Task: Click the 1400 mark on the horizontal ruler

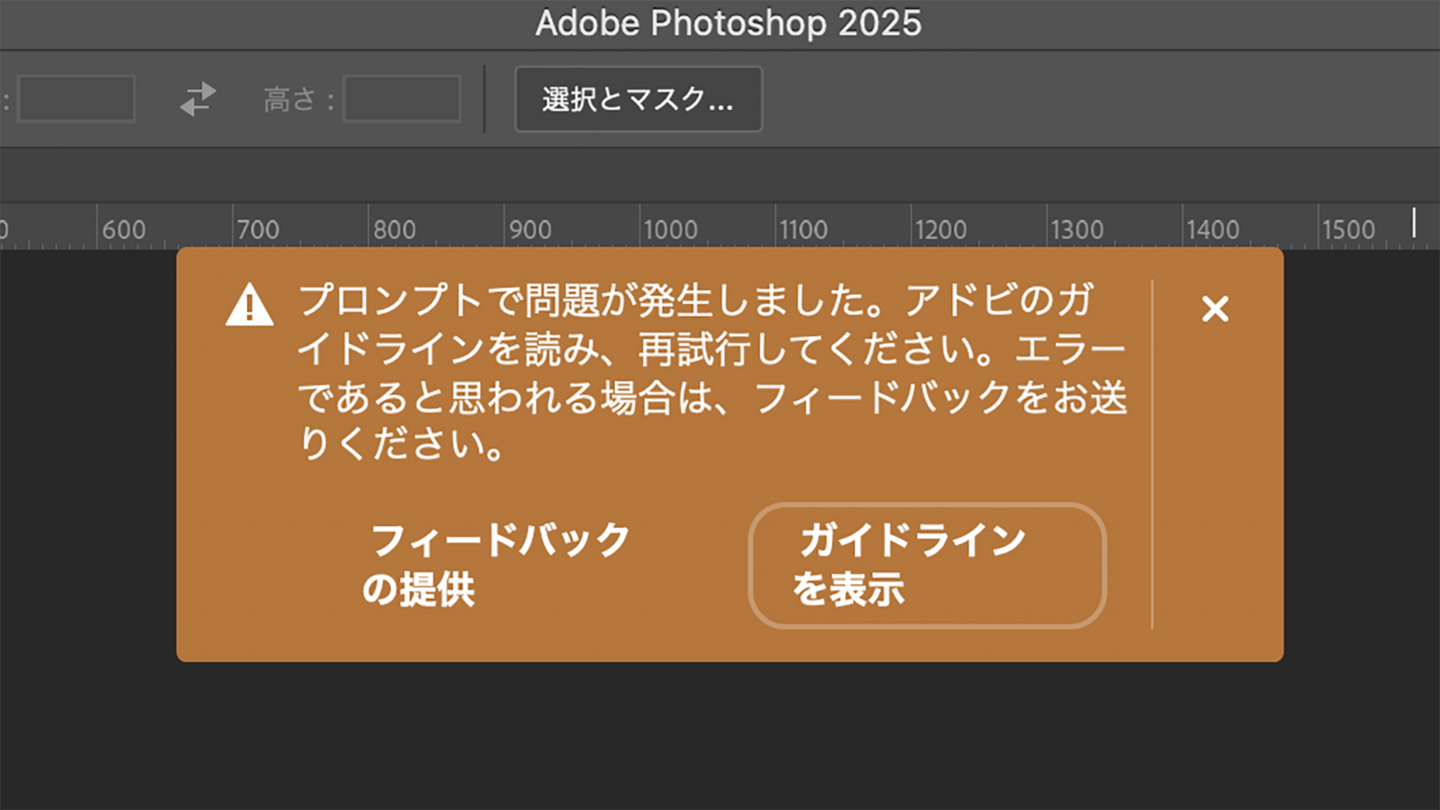Action: point(1212,230)
